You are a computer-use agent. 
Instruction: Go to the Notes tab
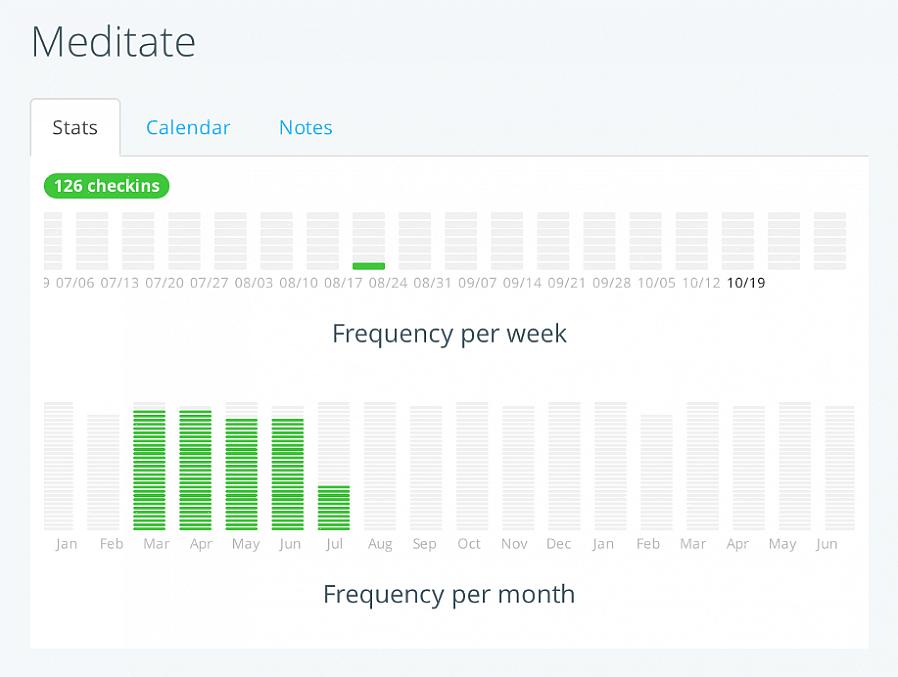(305, 128)
